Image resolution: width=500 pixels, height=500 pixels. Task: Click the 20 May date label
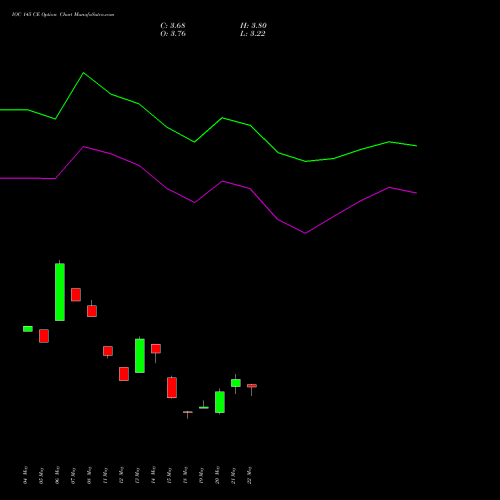pos(218,475)
